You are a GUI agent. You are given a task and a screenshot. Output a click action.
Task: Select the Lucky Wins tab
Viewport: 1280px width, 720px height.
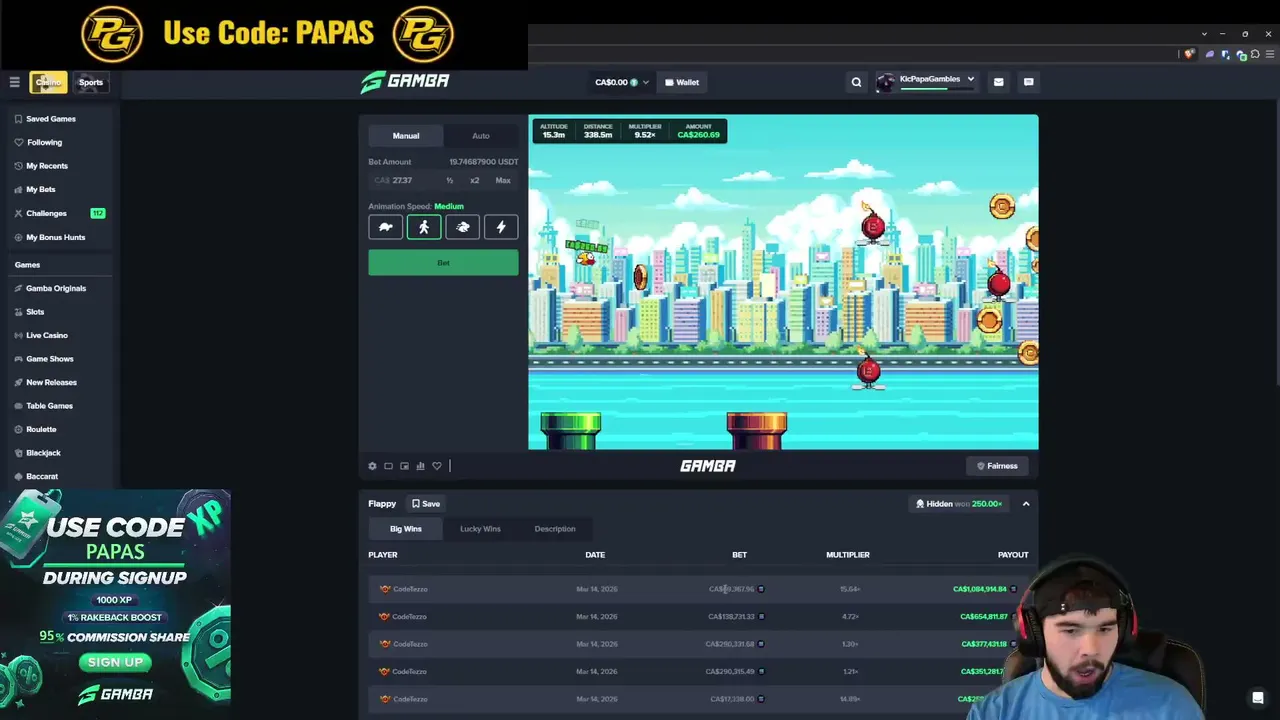[480, 529]
